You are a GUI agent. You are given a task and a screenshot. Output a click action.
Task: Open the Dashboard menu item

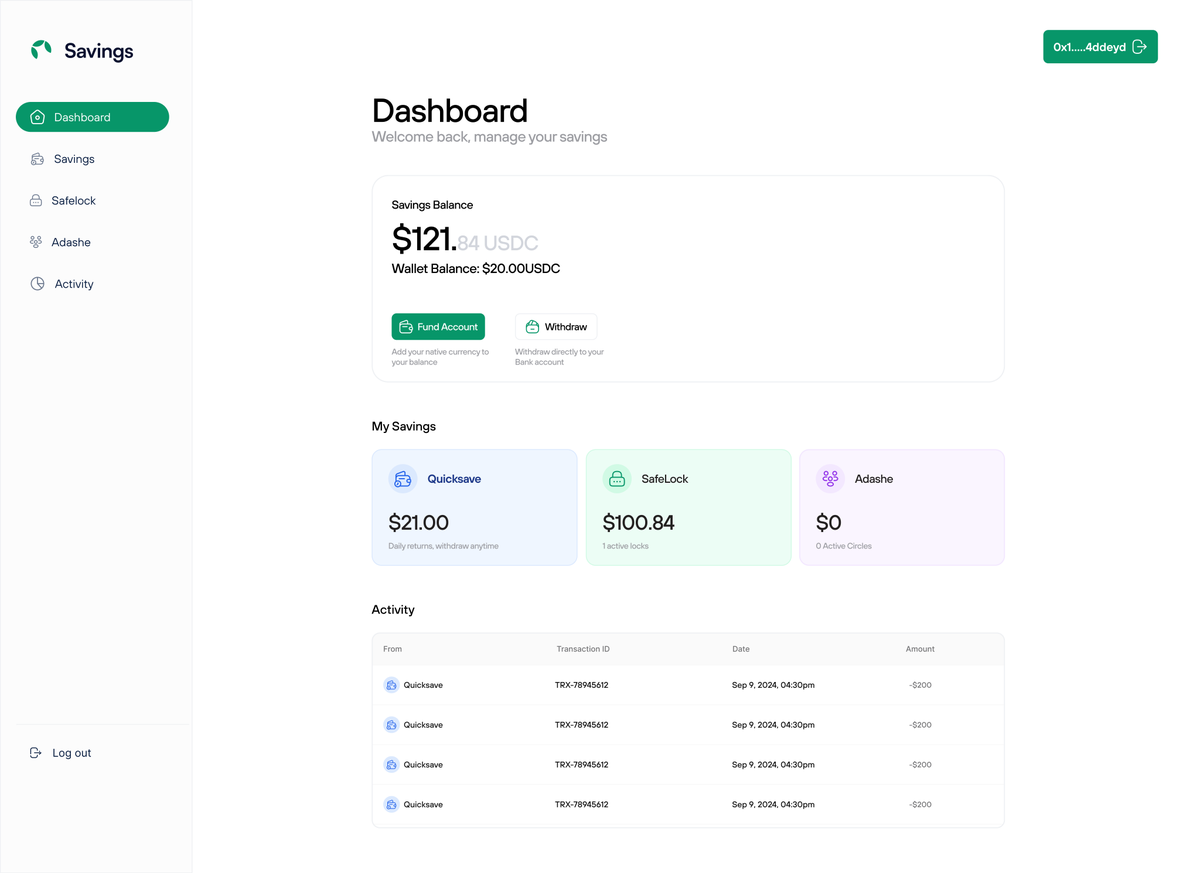92,117
